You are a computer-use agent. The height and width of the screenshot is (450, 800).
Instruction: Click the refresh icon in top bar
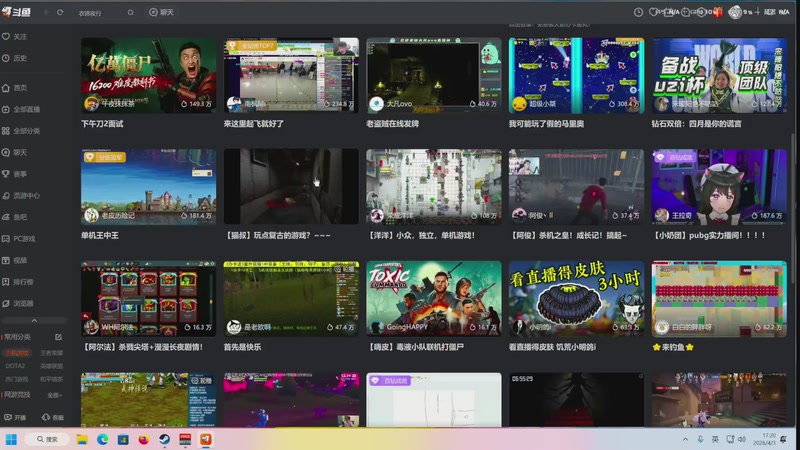pos(60,12)
